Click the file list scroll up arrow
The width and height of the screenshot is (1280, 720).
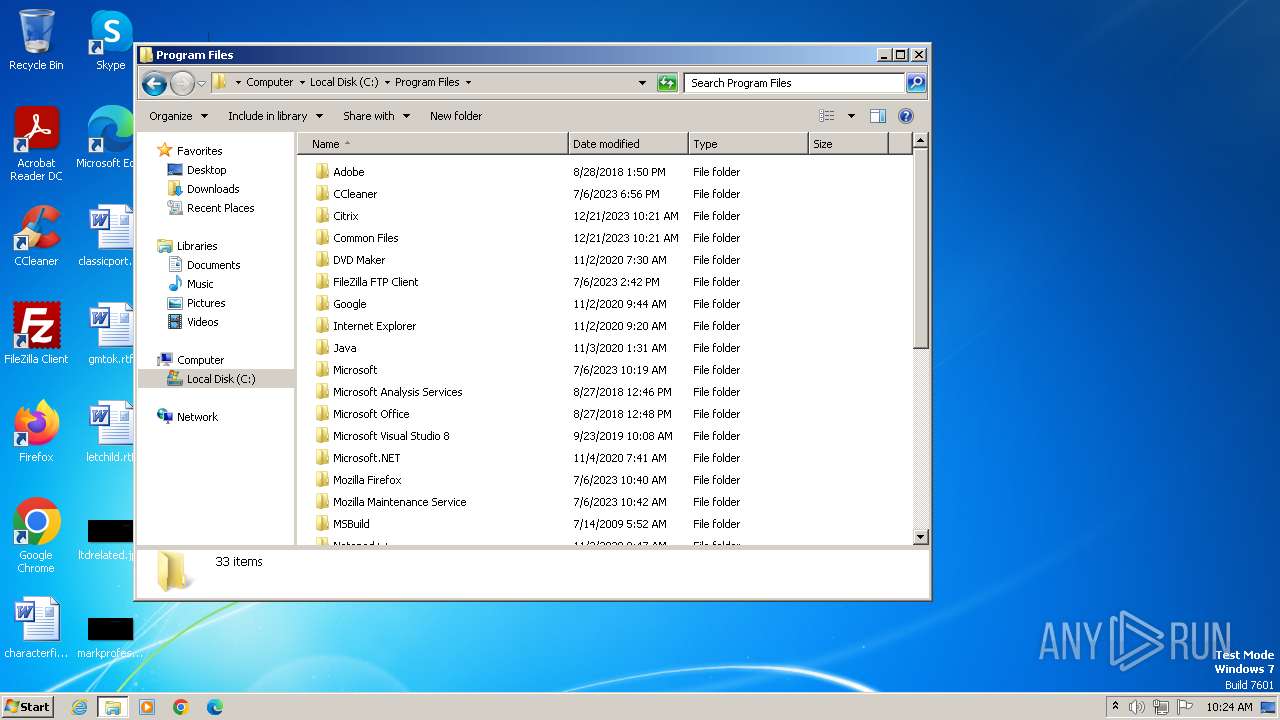pos(921,142)
